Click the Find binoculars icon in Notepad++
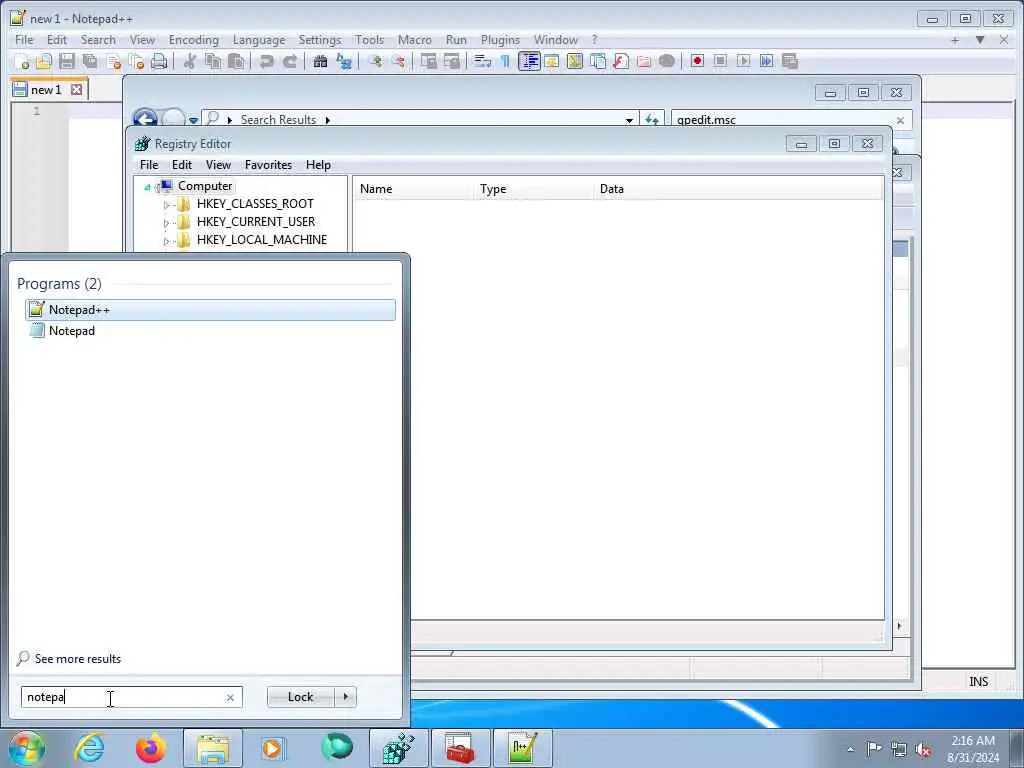Screen dimensions: 1024x768 click(320, 61)
